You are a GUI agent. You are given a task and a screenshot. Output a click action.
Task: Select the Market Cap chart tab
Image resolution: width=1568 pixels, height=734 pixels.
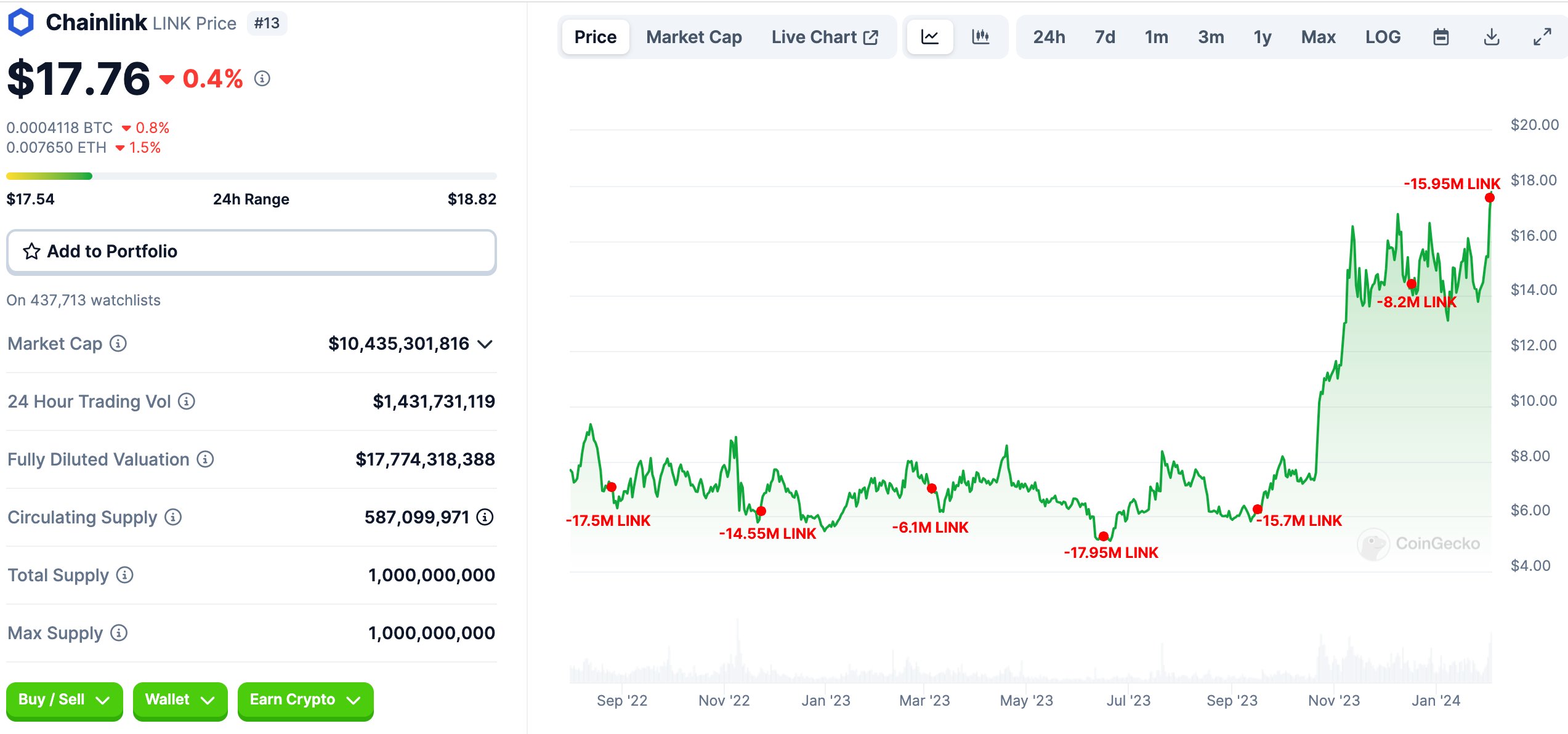694,37
